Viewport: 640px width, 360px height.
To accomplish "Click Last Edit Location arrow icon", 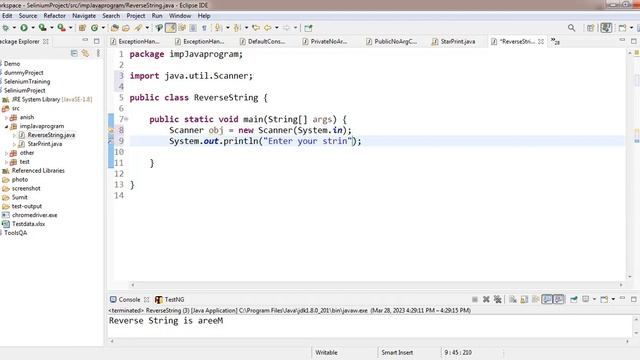I will point(256,28).
